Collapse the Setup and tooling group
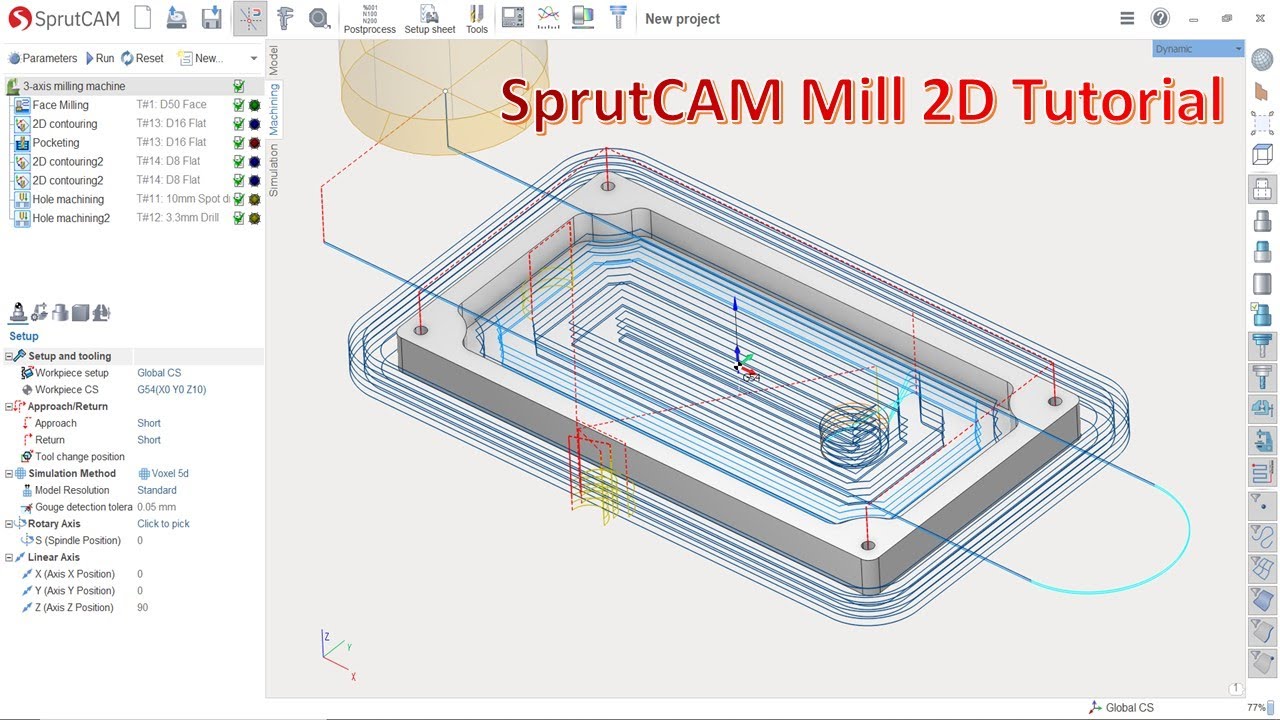 pyautogui.click(x=9, y=356)
